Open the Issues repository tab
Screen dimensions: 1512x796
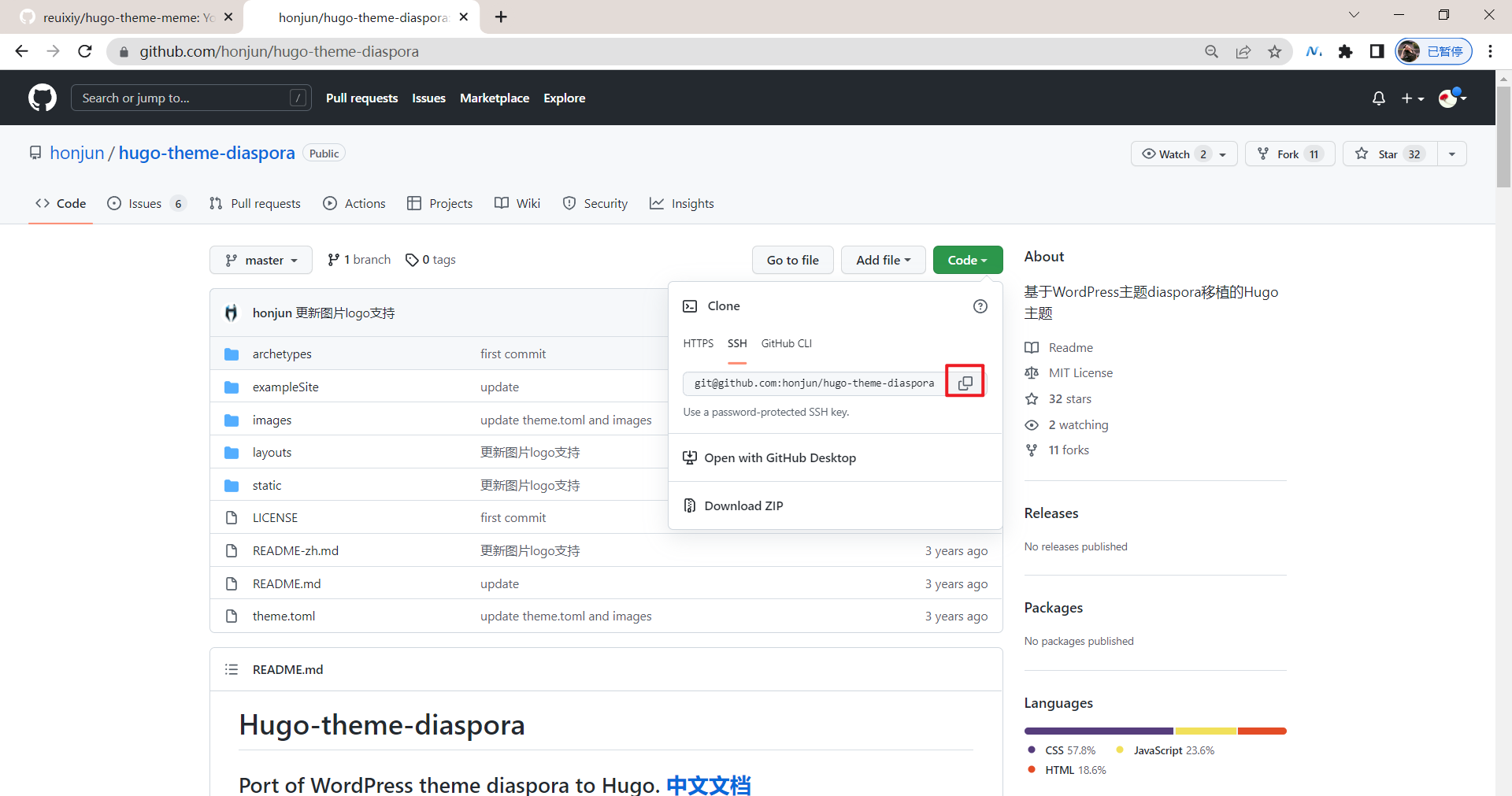(146, 203)
